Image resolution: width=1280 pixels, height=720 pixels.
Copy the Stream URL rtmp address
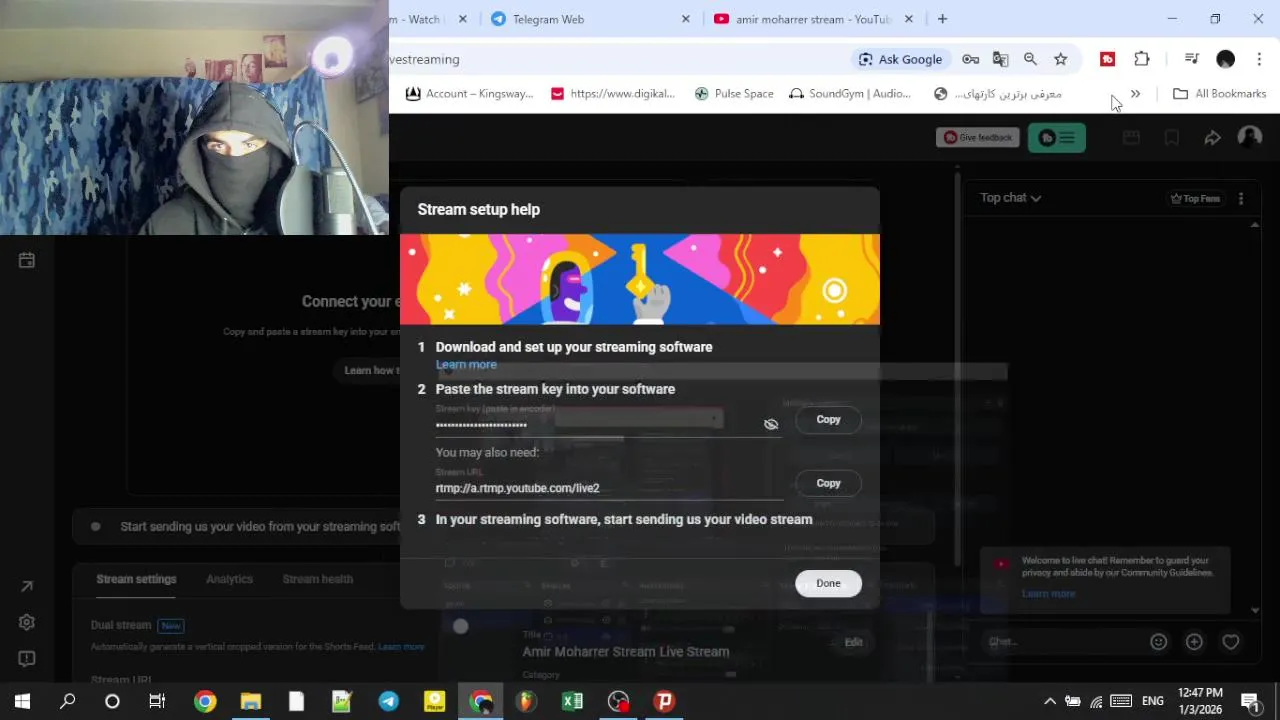[x=828, y=483]
